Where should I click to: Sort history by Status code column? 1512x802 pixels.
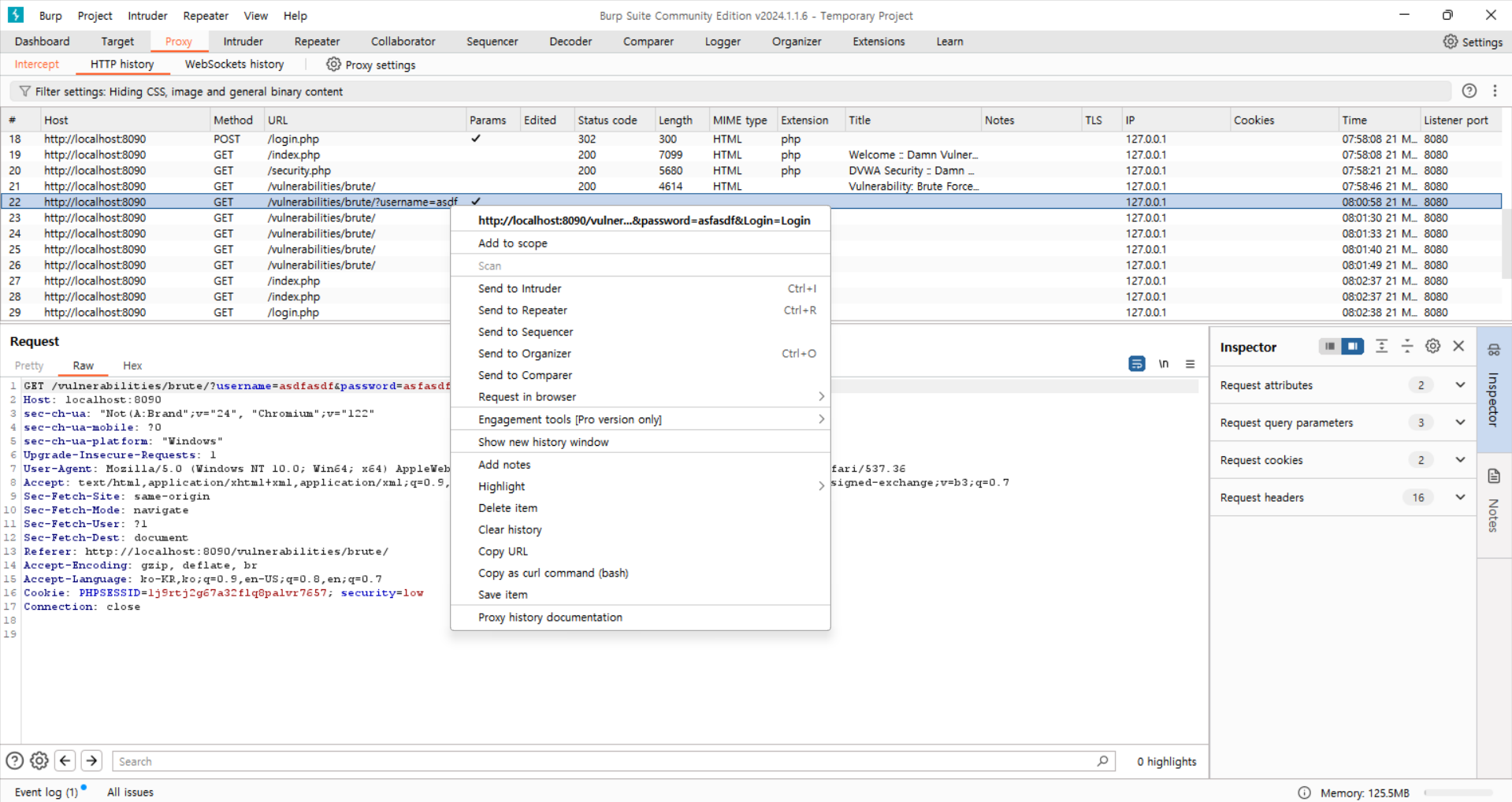tap(614, 121)
